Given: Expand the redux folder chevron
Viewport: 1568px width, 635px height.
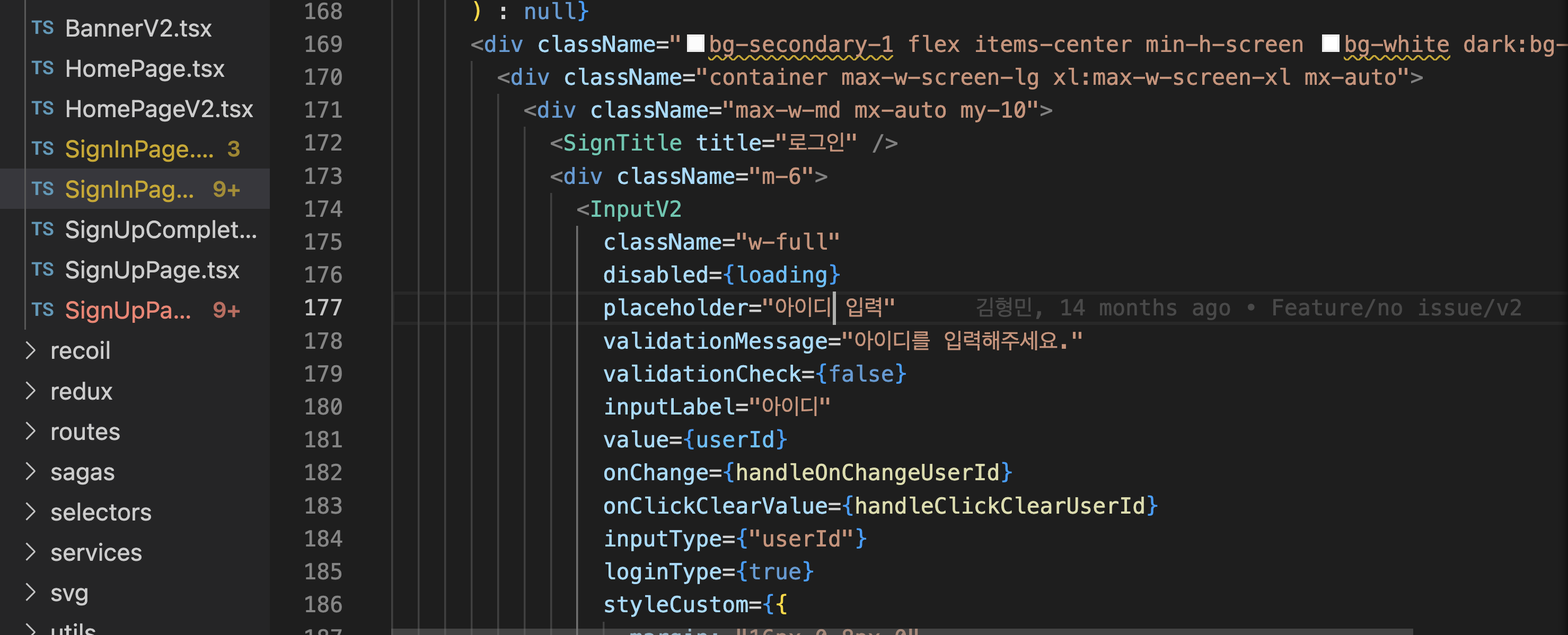Looking at the screenshot, I should coord(30,391).
